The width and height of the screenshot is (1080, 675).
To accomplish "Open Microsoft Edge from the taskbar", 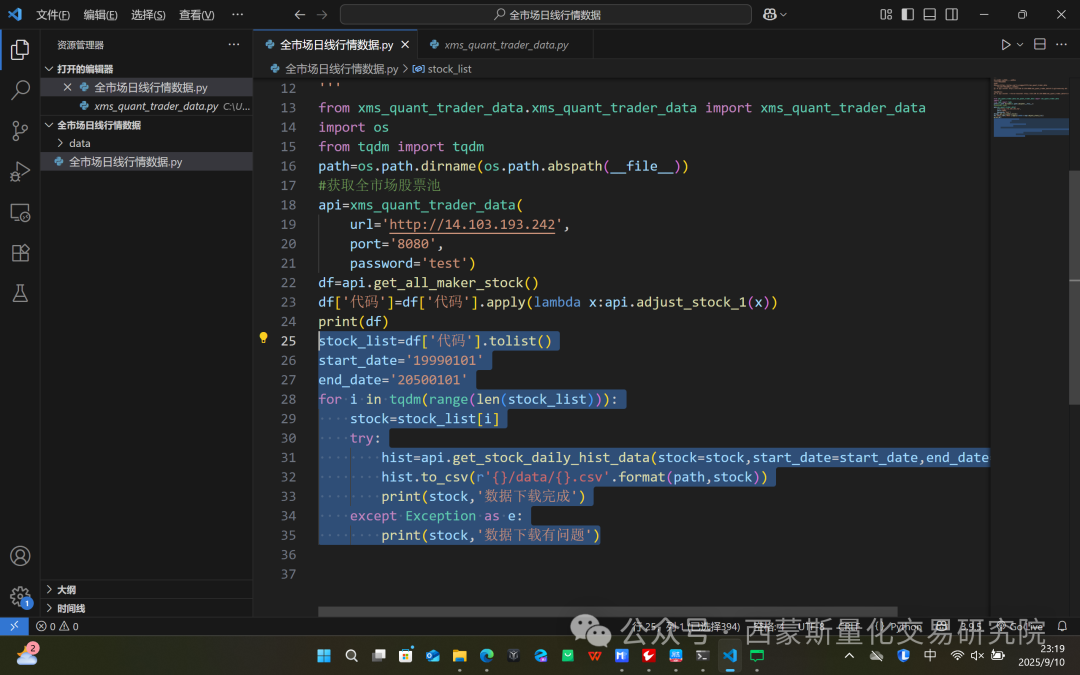I will [486, 655].
